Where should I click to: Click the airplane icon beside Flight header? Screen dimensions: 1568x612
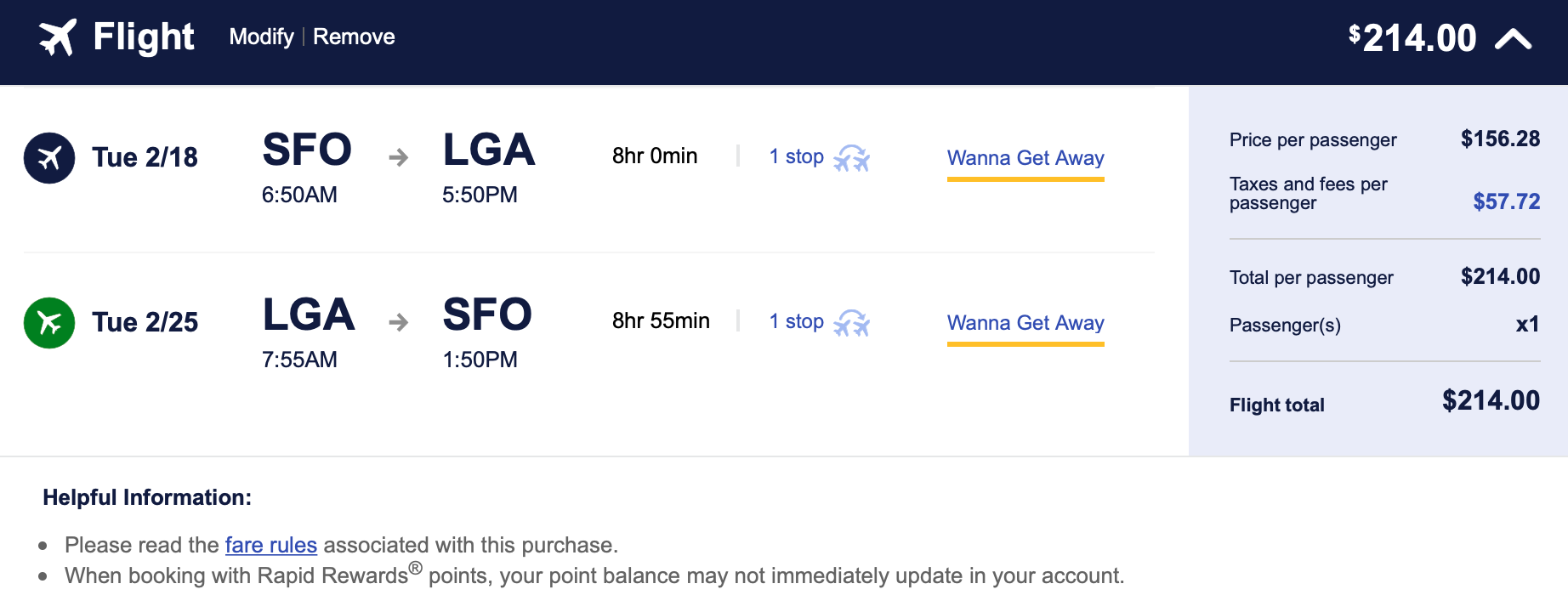click(x=57, y=37)
